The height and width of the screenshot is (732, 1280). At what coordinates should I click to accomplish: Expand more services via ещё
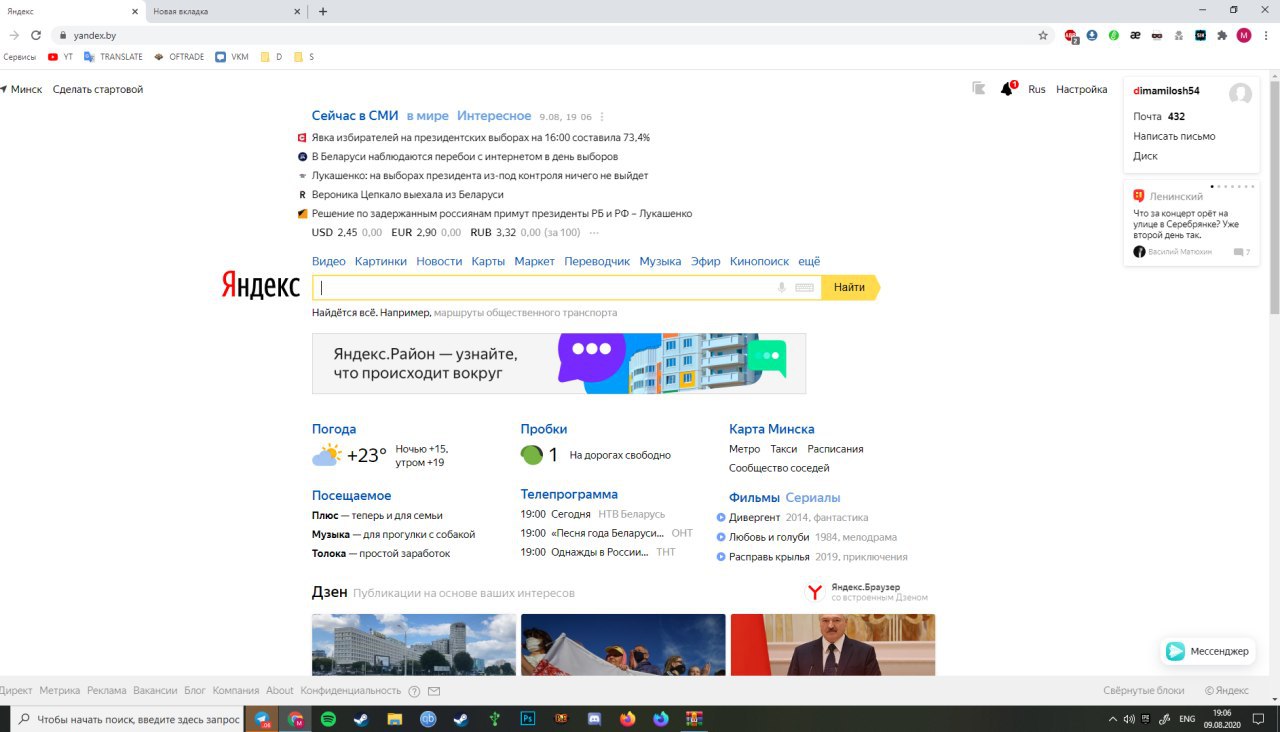click(809, 261)
